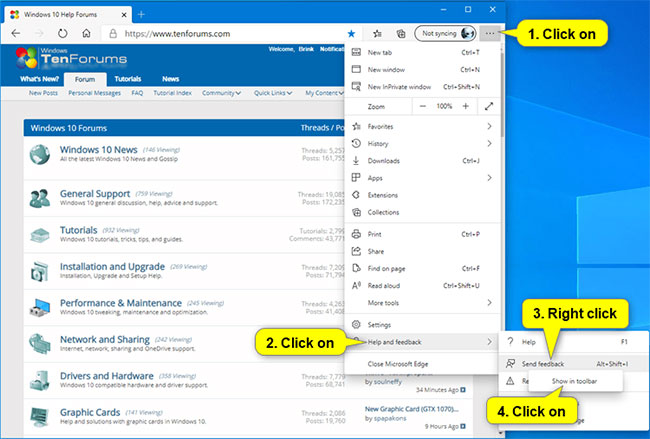Open a new tab with plus button
This screenshot has width=650, height=439.
point(141,15)
